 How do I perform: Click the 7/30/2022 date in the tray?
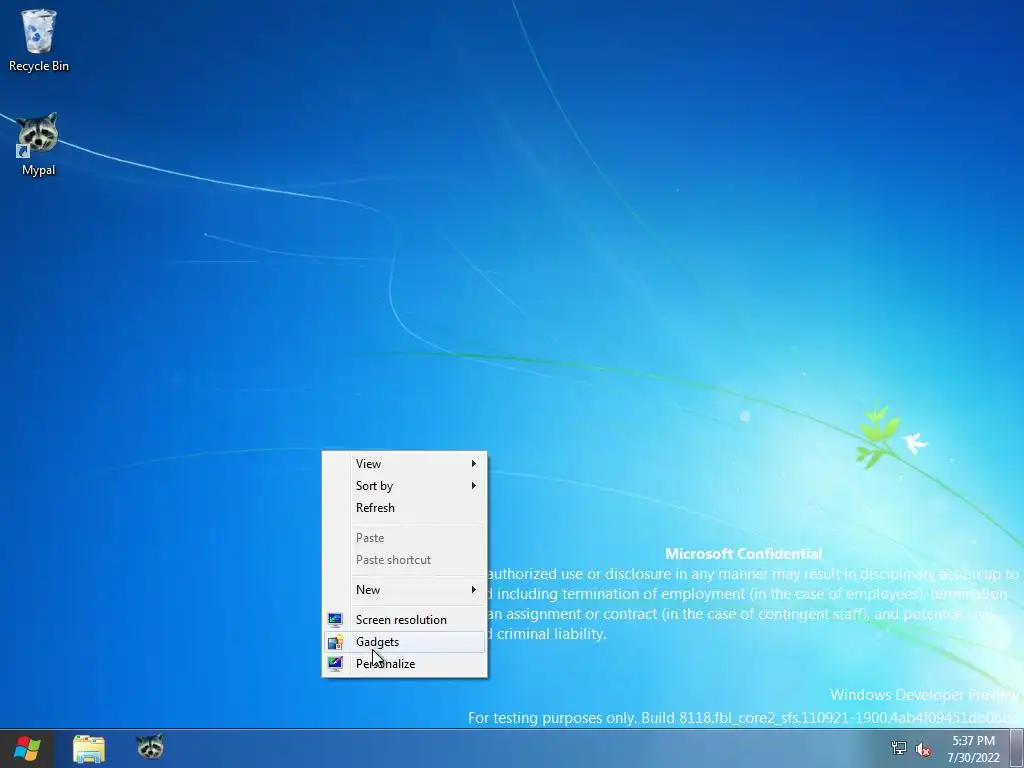point(973,758)
